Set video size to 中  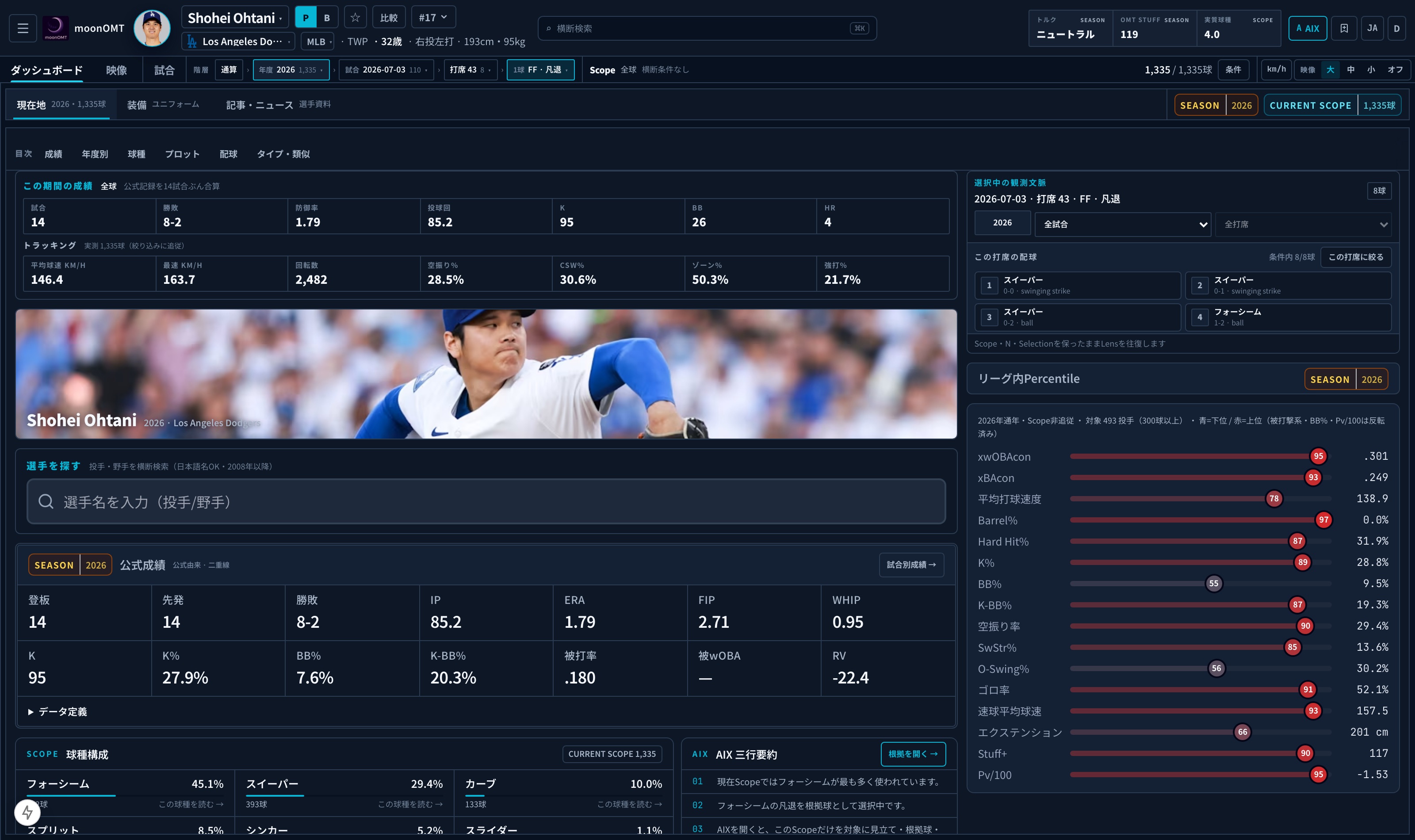1350,69
